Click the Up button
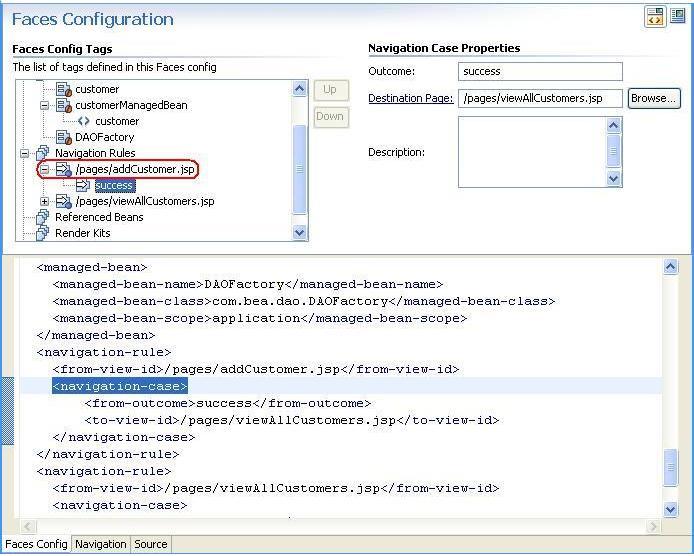The height and width of the screenshot is (556, 694). pyautogui.click(x=331, y=90)
